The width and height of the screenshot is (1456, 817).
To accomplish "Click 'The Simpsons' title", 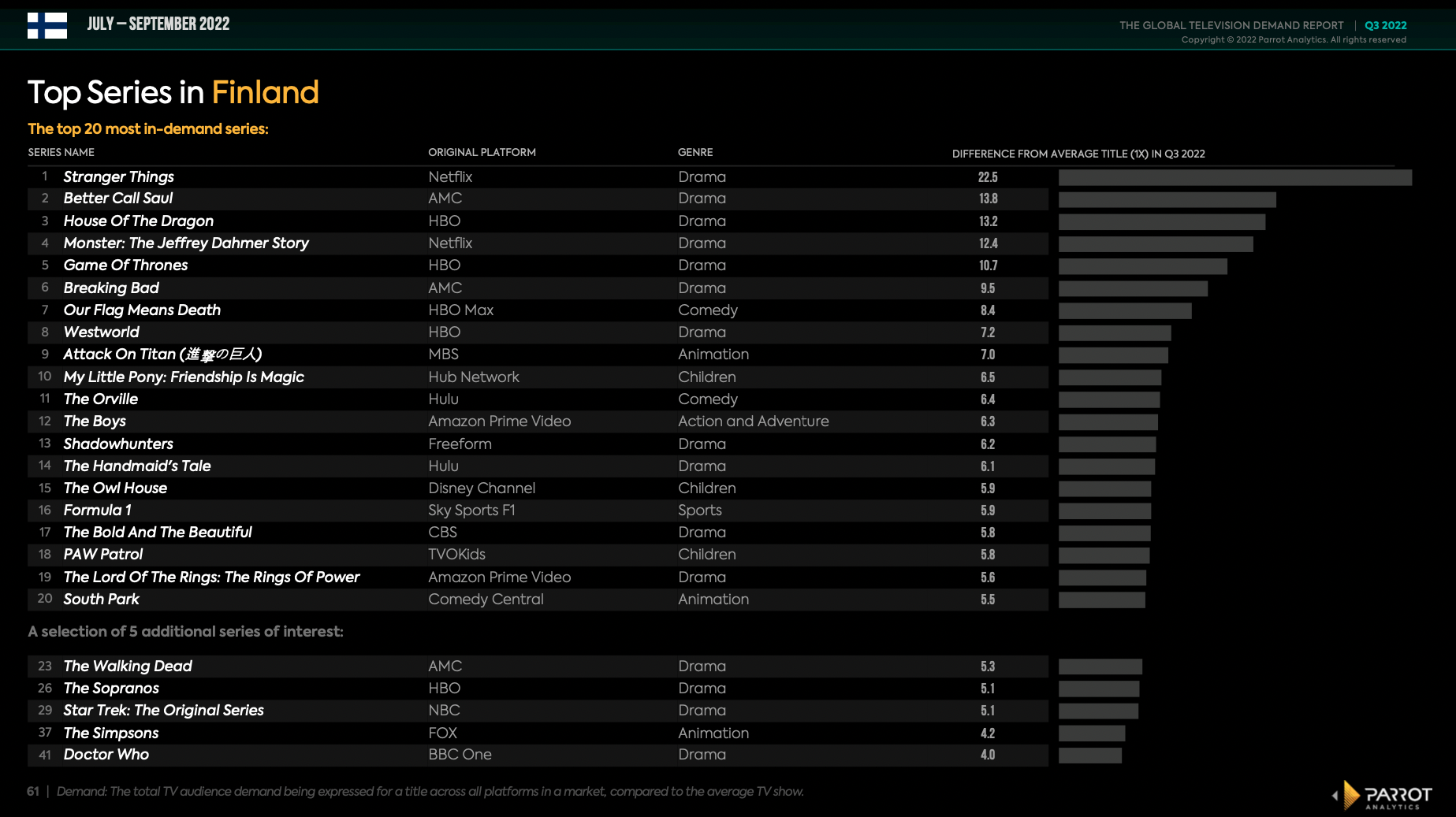I will (111, 733).
